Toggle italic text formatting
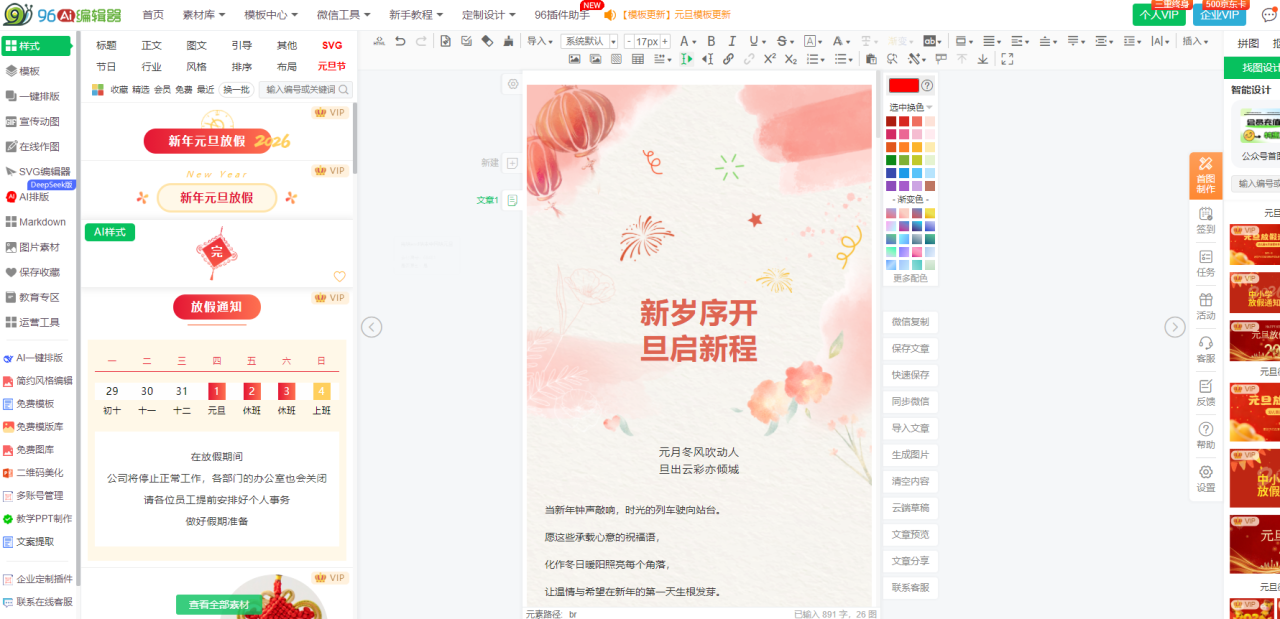Viewport: 1280px width, 619px height. tap(732, 41)
